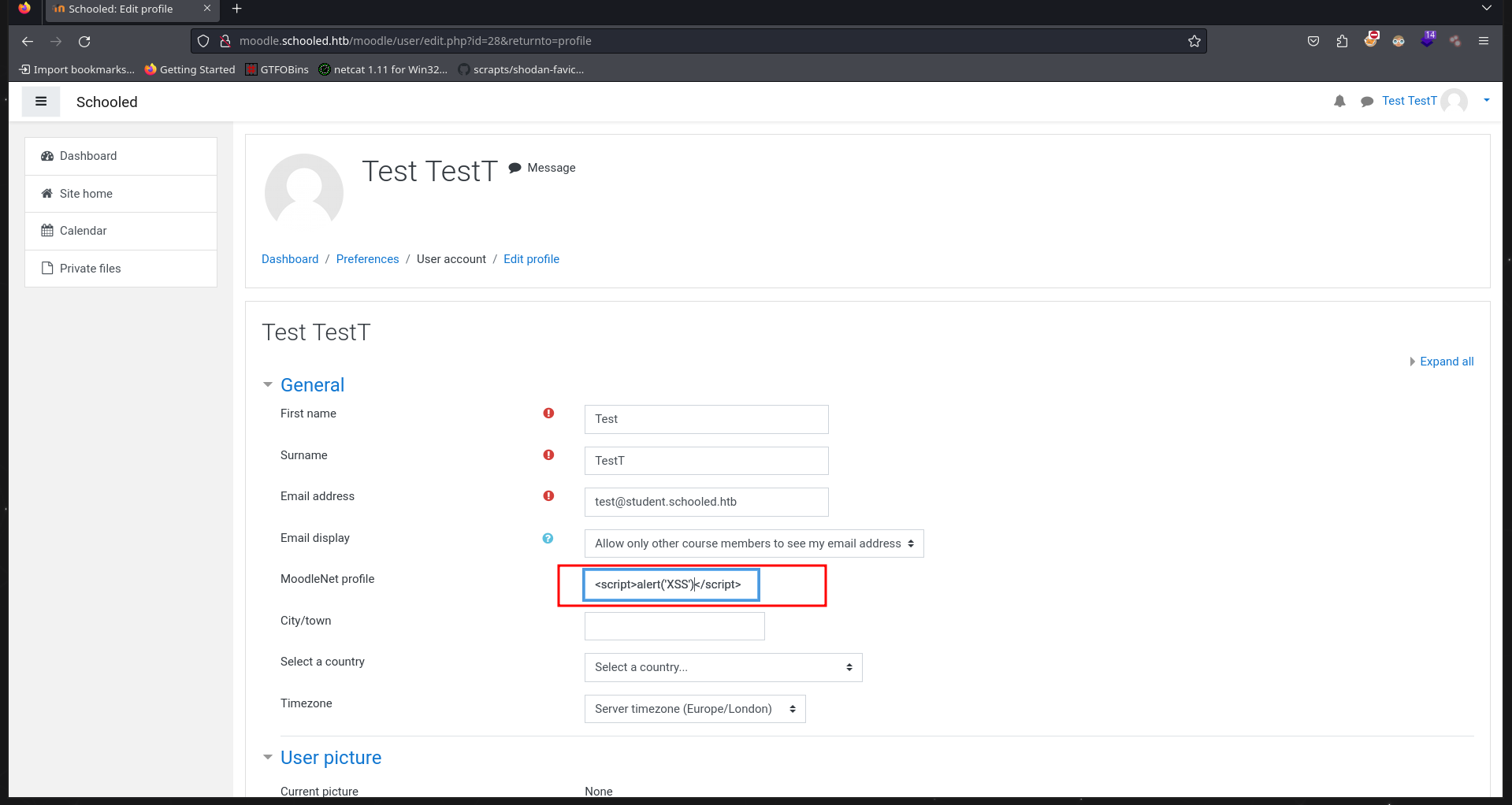This screenshot has width=1512, height=805.
Task: Open the Timezone dropdown
Action: (x=695, y=709)
